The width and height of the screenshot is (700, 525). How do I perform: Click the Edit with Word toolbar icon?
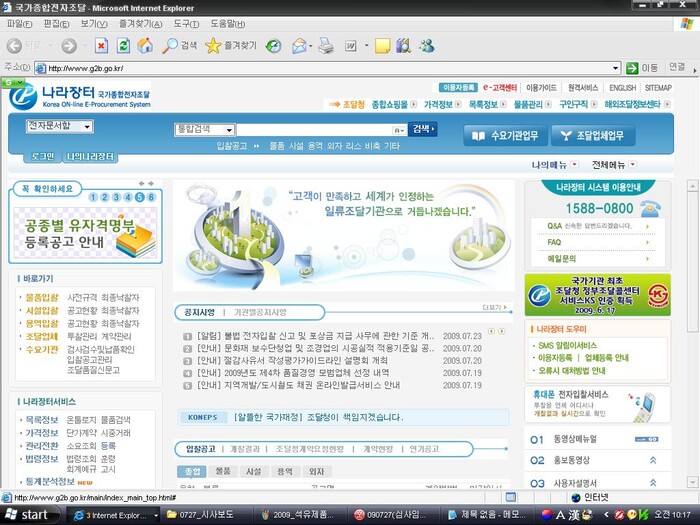350,46
